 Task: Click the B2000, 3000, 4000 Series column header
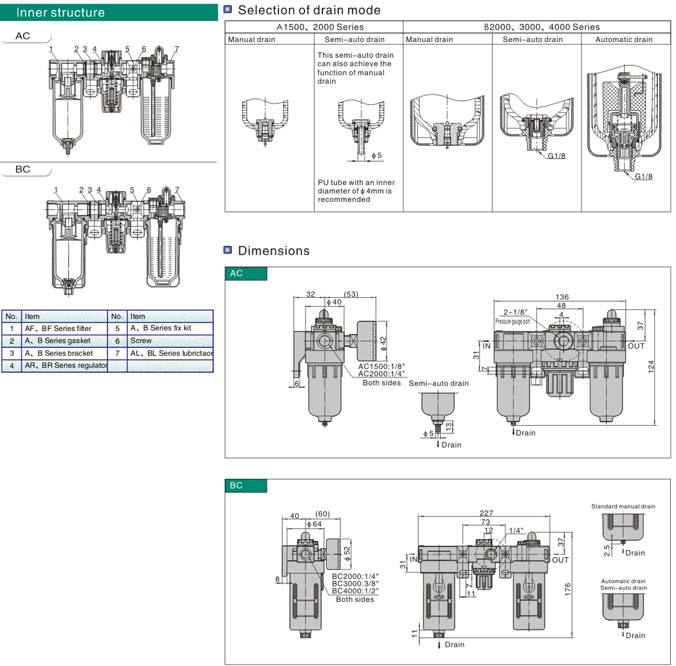click(x=542, y=26)
